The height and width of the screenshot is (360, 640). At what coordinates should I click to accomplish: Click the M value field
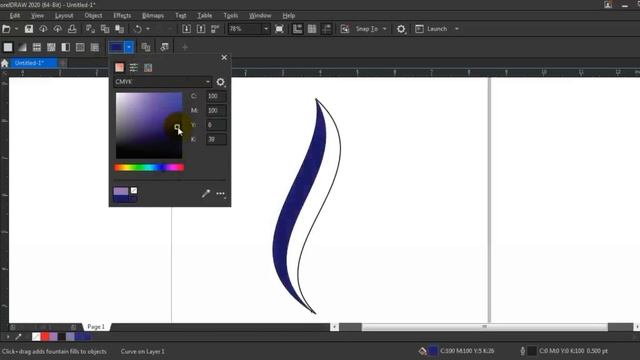[x=216, y=111]
